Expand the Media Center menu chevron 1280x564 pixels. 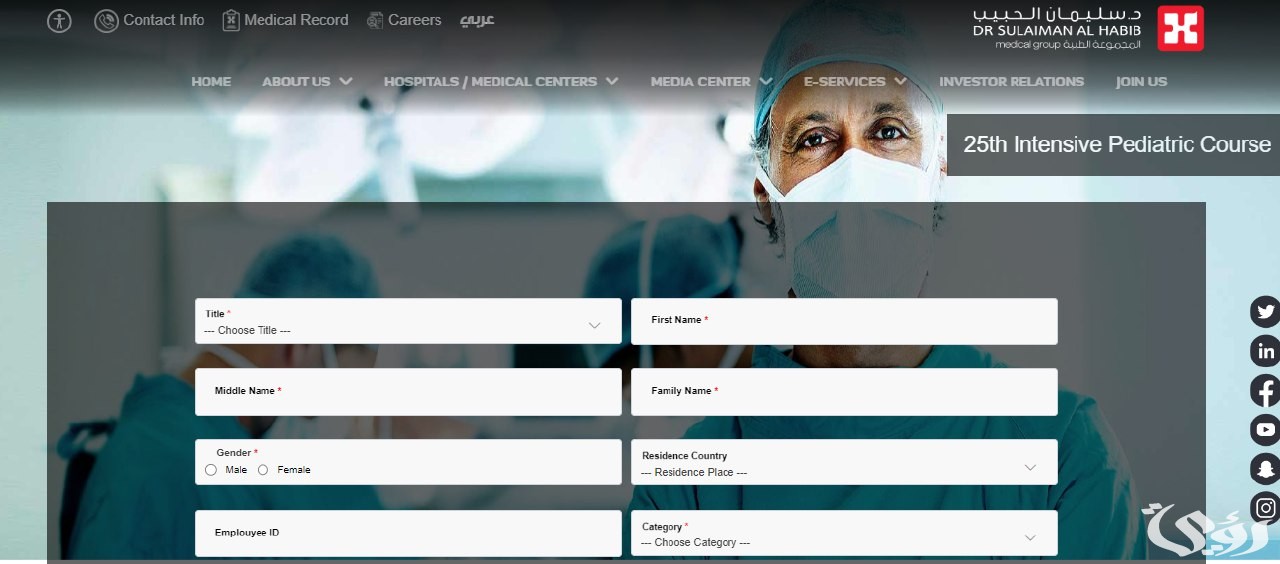point(766,81)
